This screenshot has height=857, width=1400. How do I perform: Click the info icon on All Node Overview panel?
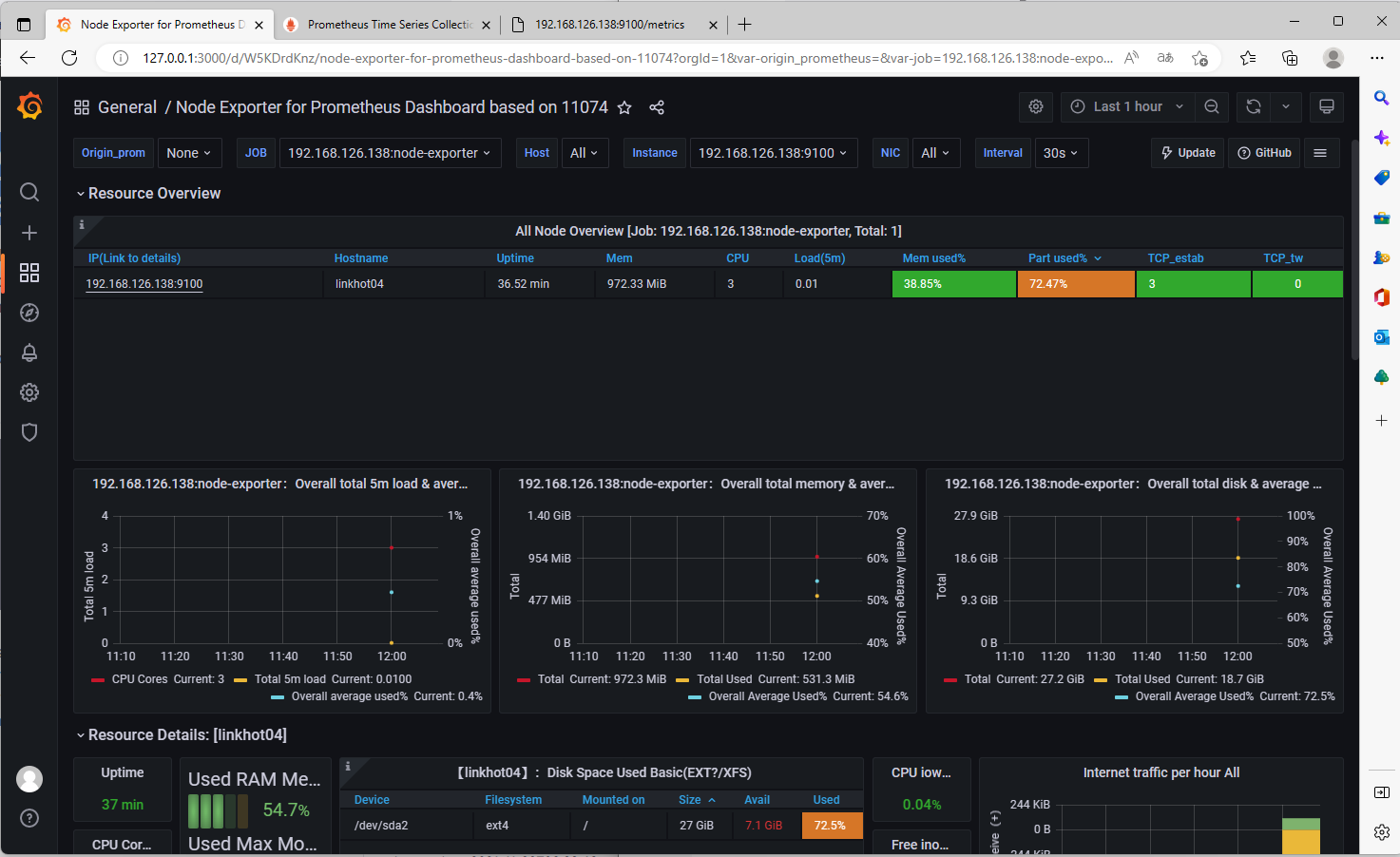pyautogui.click(x=82, y=225)
